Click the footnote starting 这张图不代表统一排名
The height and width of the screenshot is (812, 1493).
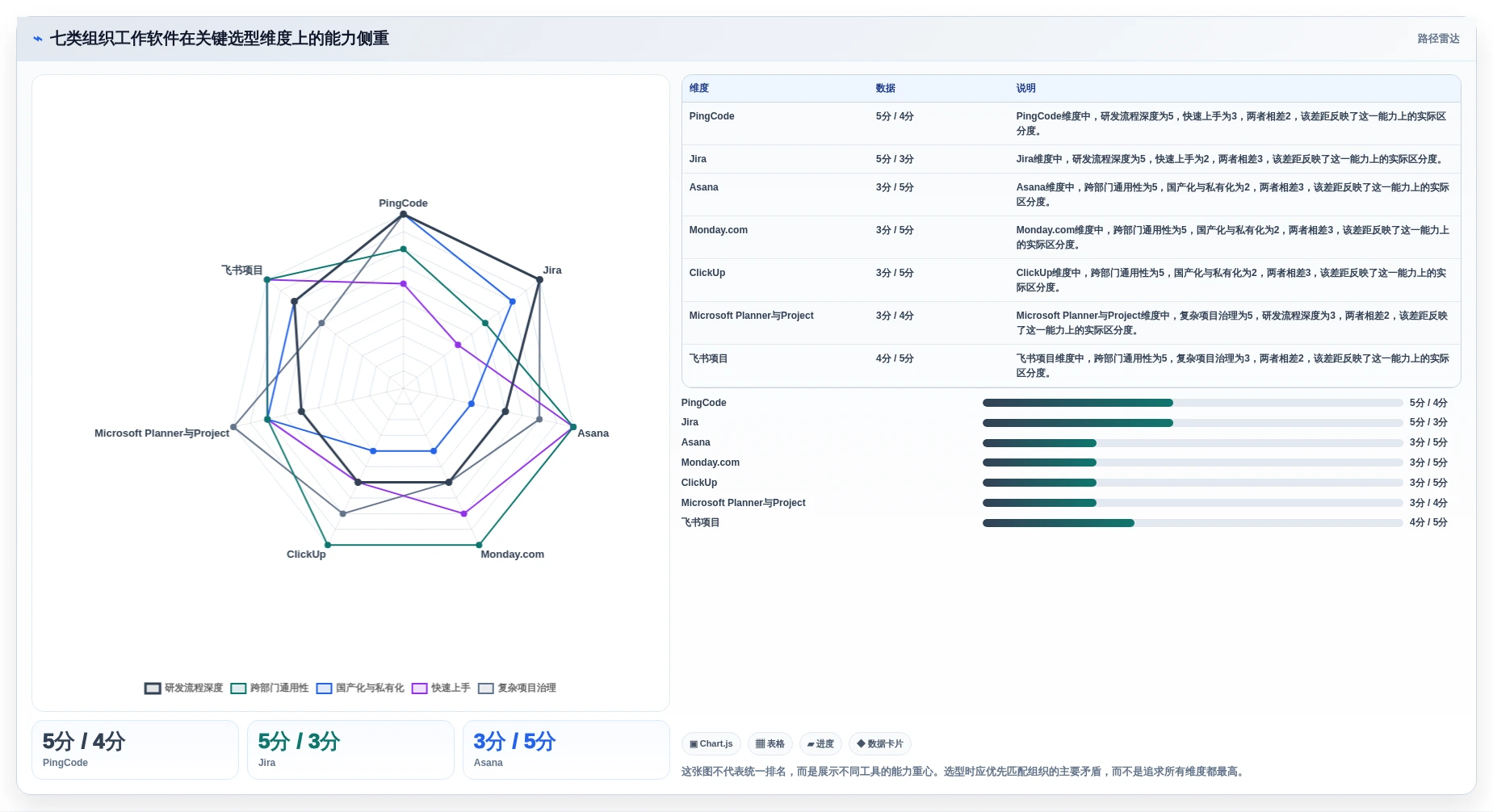[964, 772]
